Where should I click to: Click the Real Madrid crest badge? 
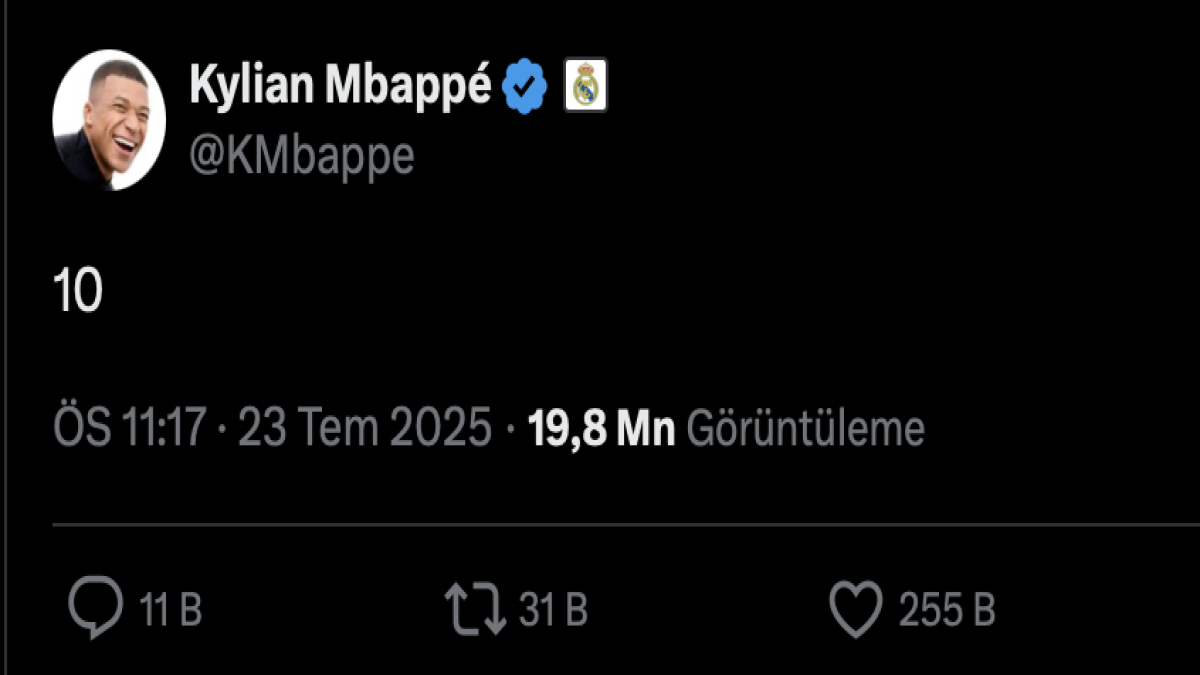[x=585, y=87]
